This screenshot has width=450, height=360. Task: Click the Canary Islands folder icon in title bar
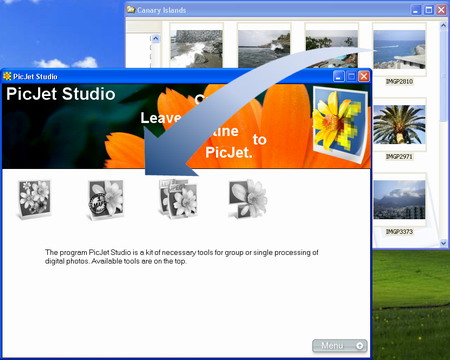[x=131, y=10]
